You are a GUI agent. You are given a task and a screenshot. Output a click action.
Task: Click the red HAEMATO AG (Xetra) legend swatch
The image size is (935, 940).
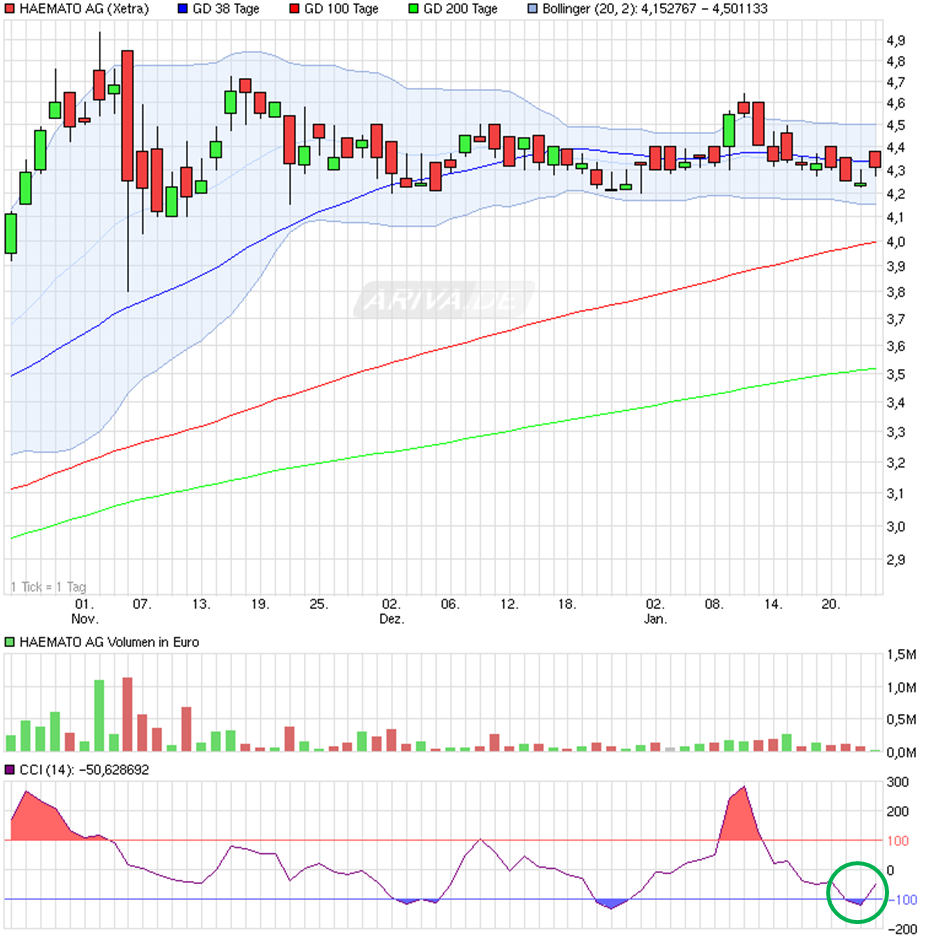10,8
